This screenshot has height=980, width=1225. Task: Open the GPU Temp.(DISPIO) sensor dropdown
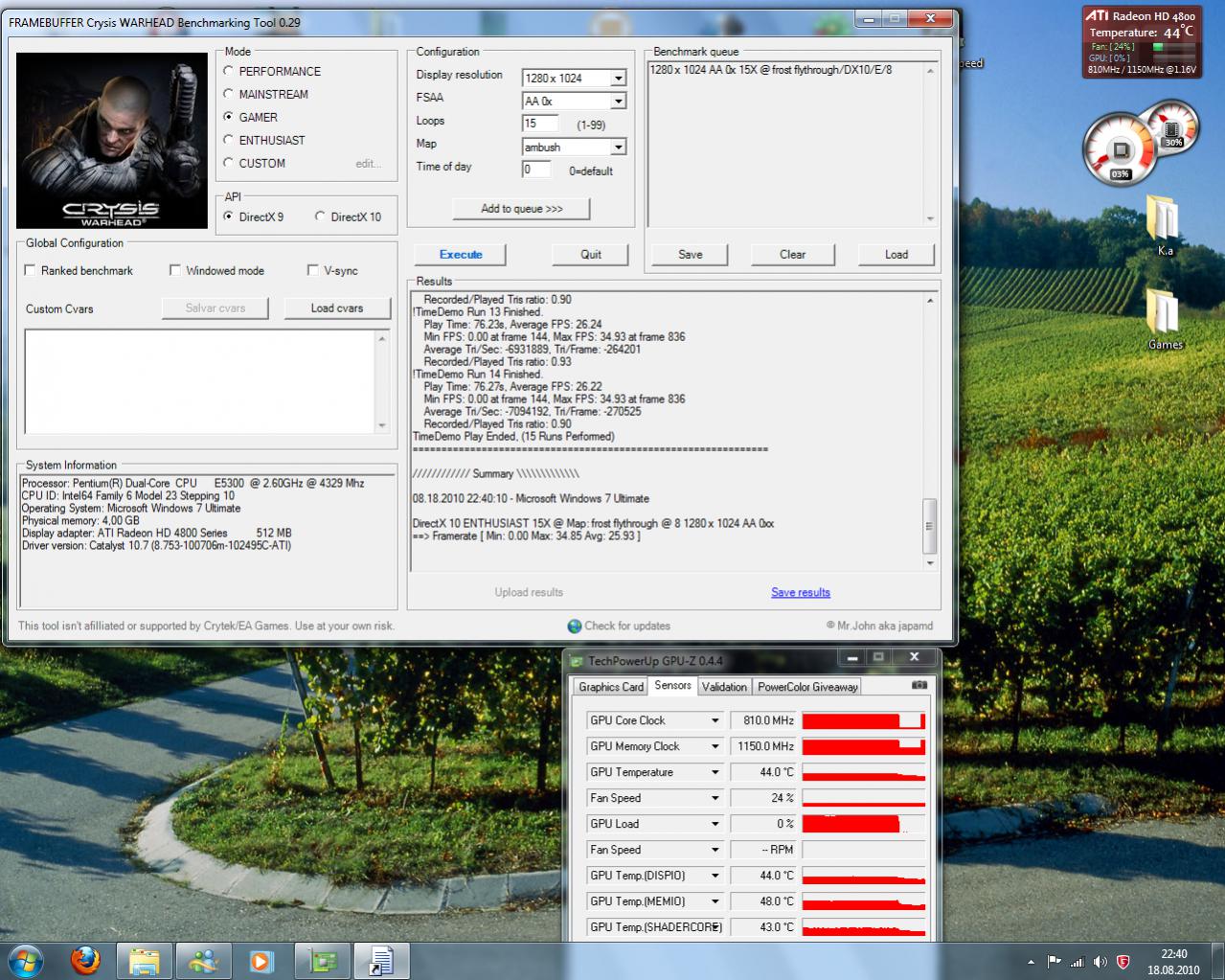pos(715,876)
